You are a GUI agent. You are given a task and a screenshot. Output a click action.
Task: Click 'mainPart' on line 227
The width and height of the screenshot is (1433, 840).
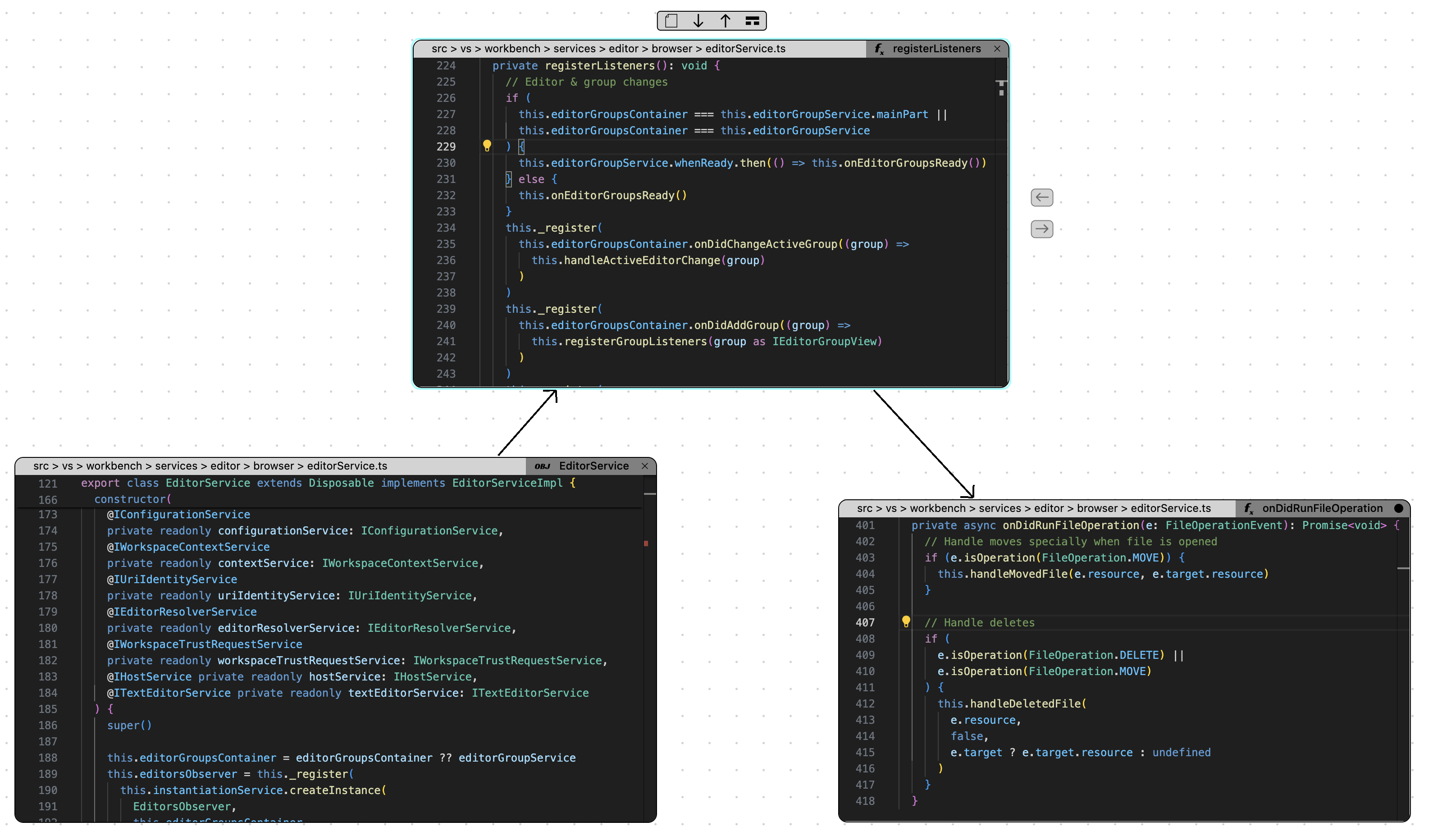[902, 114]
